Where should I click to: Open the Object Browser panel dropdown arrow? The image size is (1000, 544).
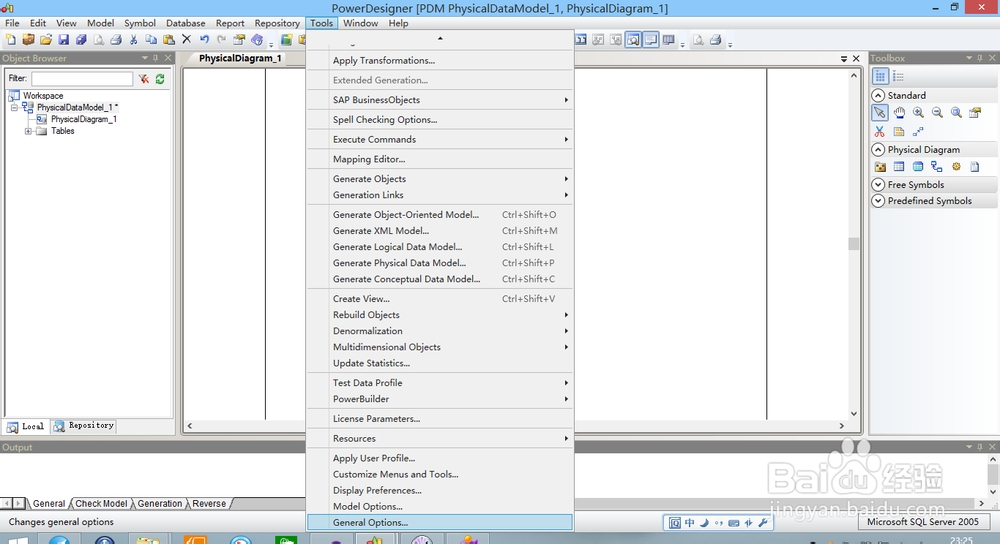144,58
